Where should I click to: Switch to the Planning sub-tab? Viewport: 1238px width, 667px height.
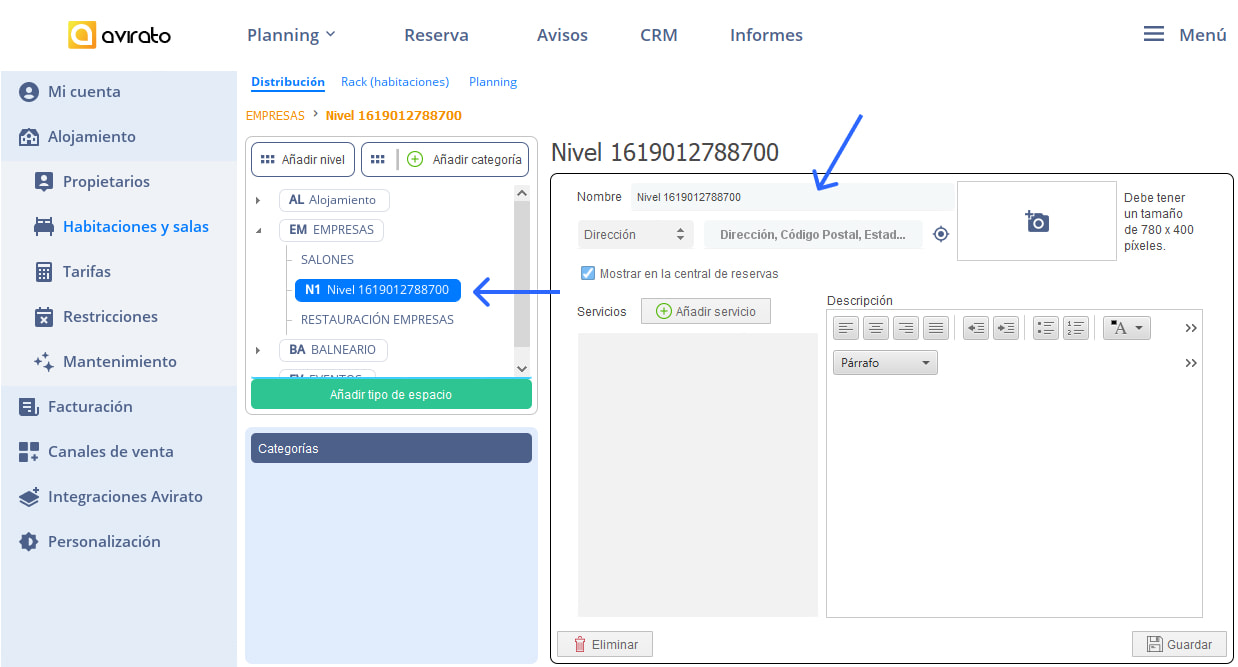click(x=493, y=82)
